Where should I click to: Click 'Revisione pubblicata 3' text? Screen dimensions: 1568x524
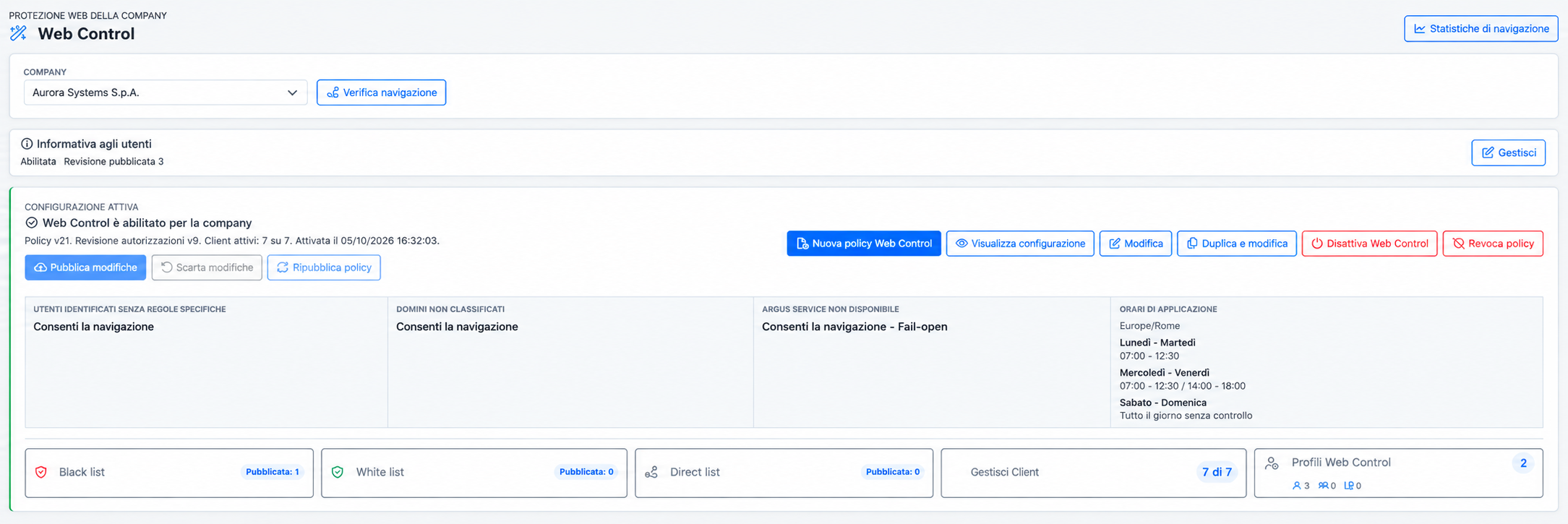(x=113, y=161)
